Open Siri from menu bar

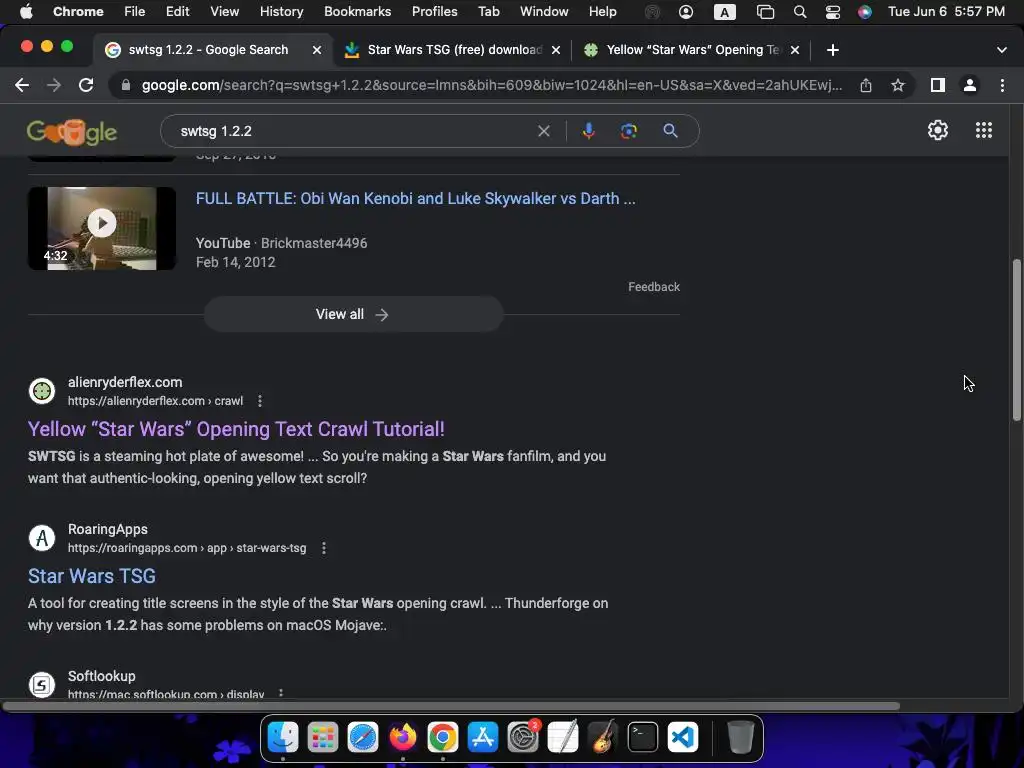tap(865, 12)
